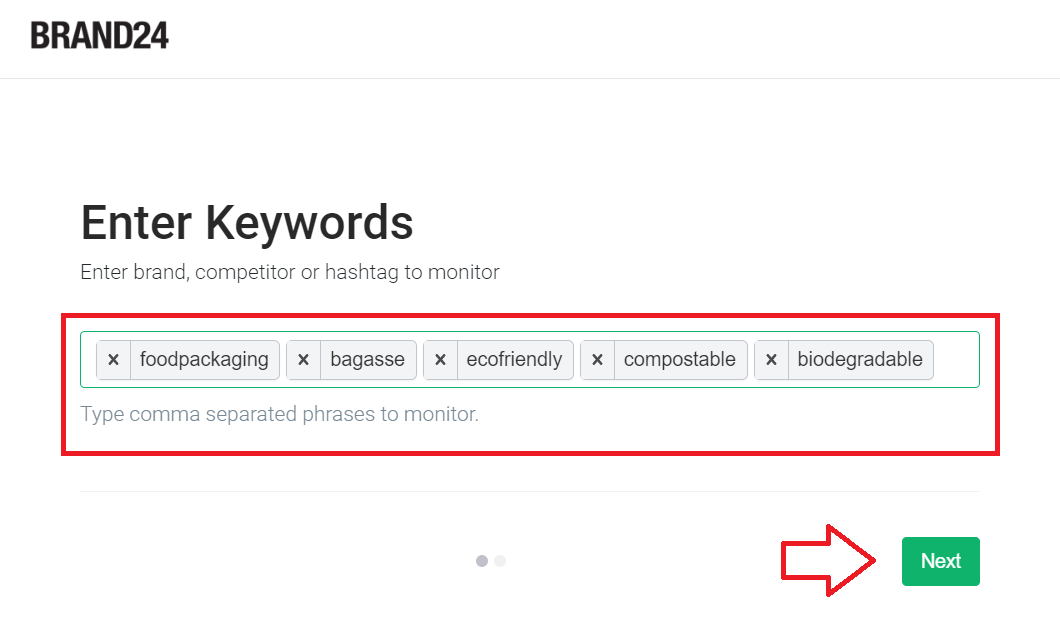Click the 'Enter brand, competitor or hashtag' subtitle

pyautogui.click(x=289, y=272)
